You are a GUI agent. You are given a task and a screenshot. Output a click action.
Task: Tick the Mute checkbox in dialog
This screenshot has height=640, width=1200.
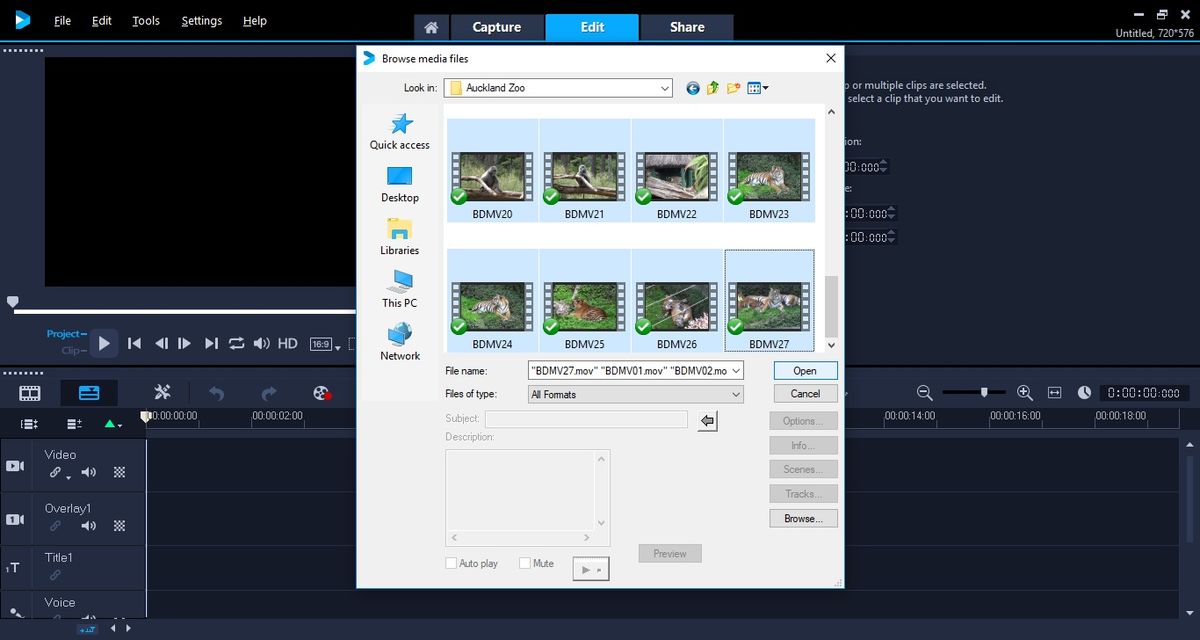point(525,564)
